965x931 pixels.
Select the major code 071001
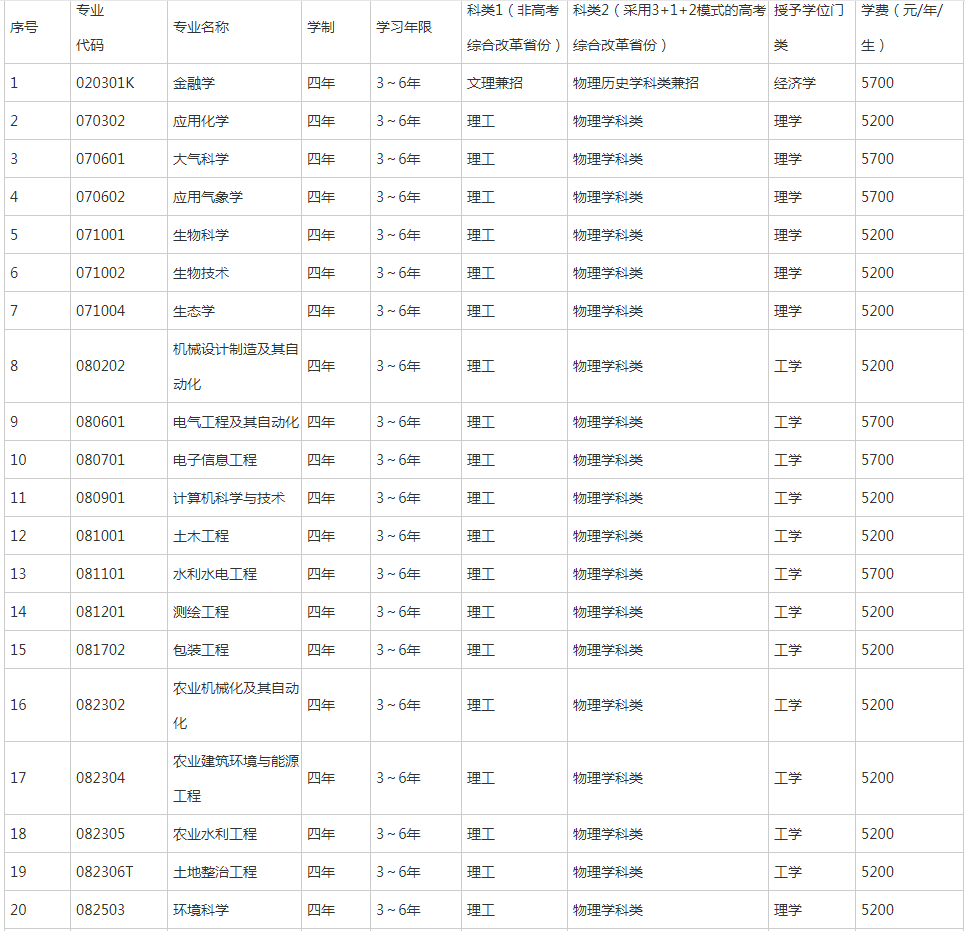click(100, 235)
